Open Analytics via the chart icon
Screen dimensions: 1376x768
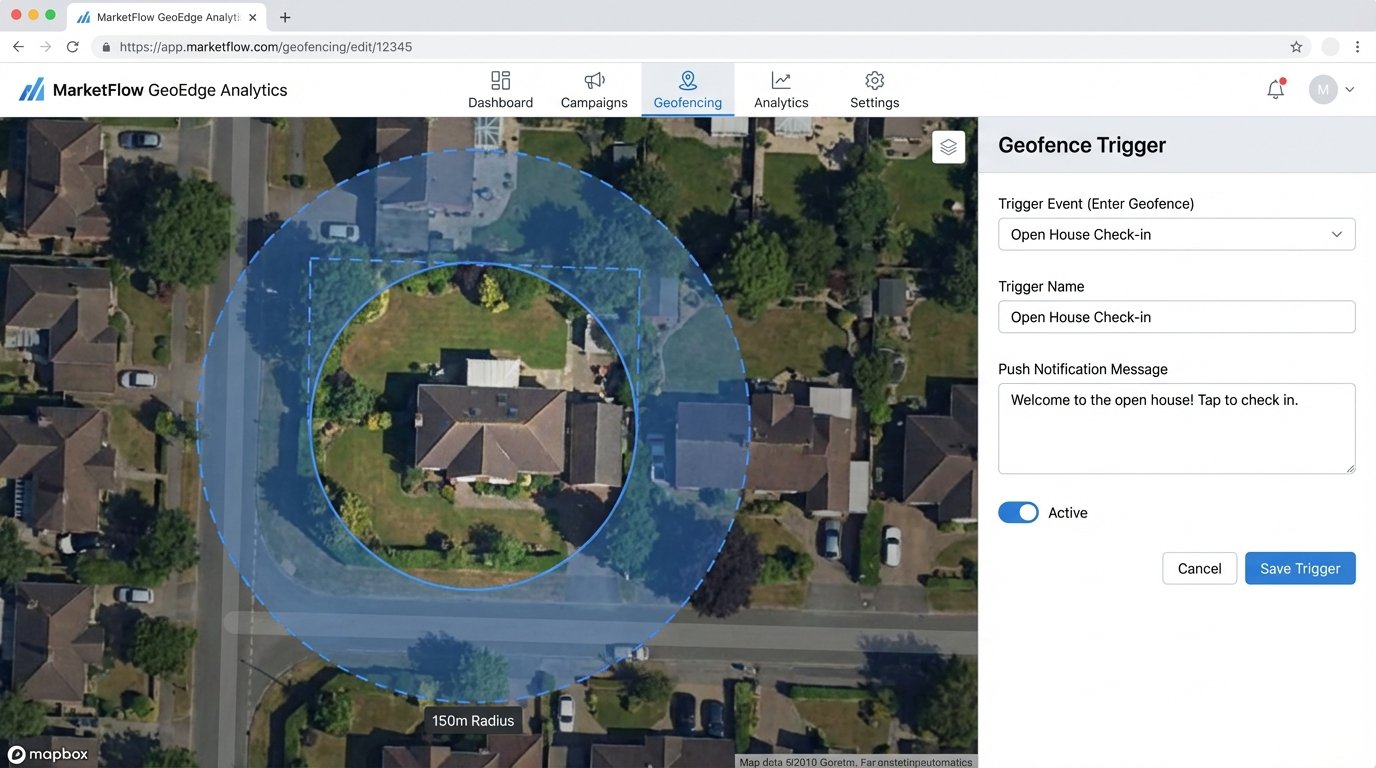(x=781, y=80)
